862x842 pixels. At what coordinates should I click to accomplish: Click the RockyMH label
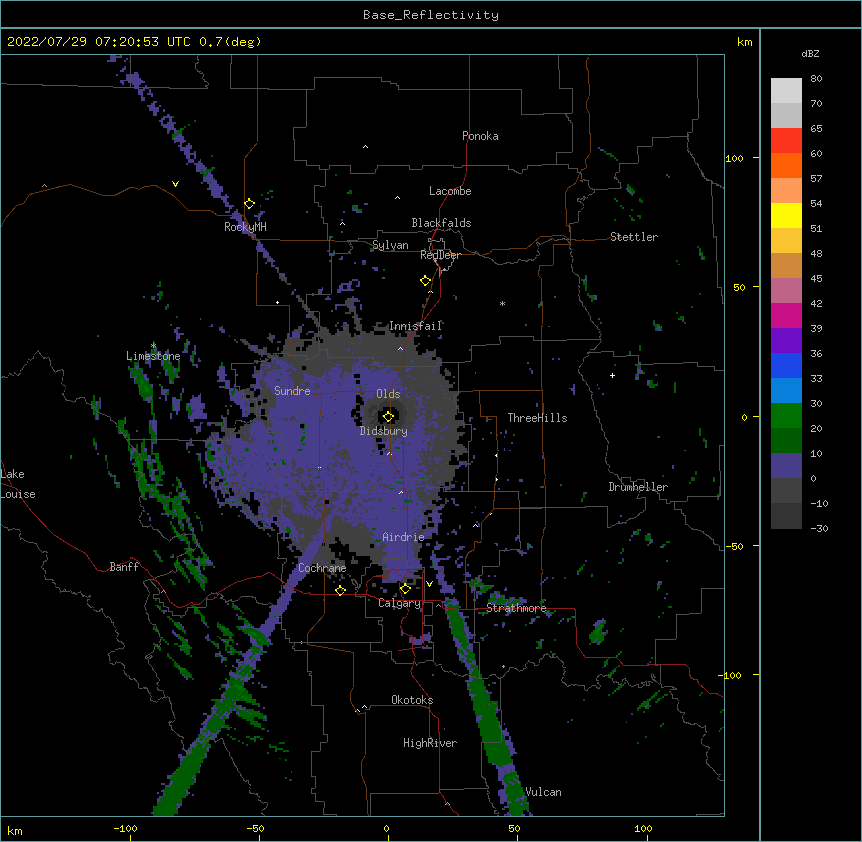coord(245,227)
